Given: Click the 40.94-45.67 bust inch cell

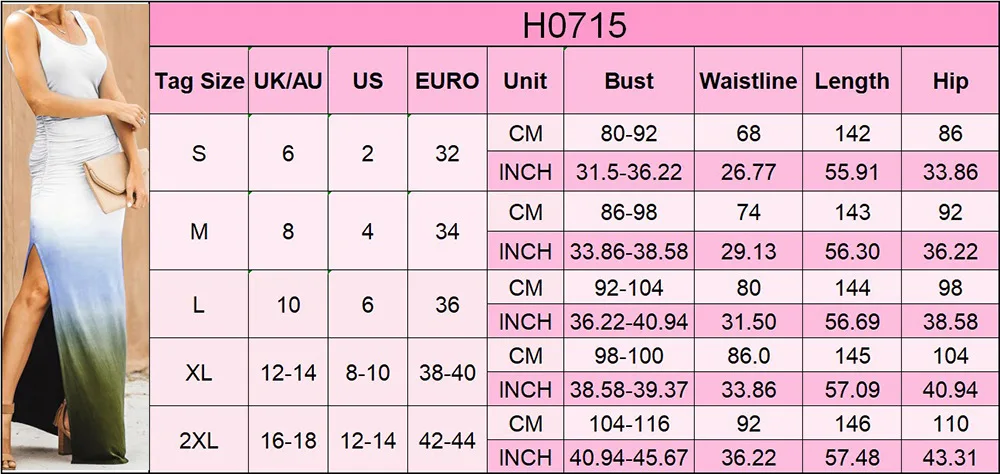Looking at the screenshot, I should 629,457.
